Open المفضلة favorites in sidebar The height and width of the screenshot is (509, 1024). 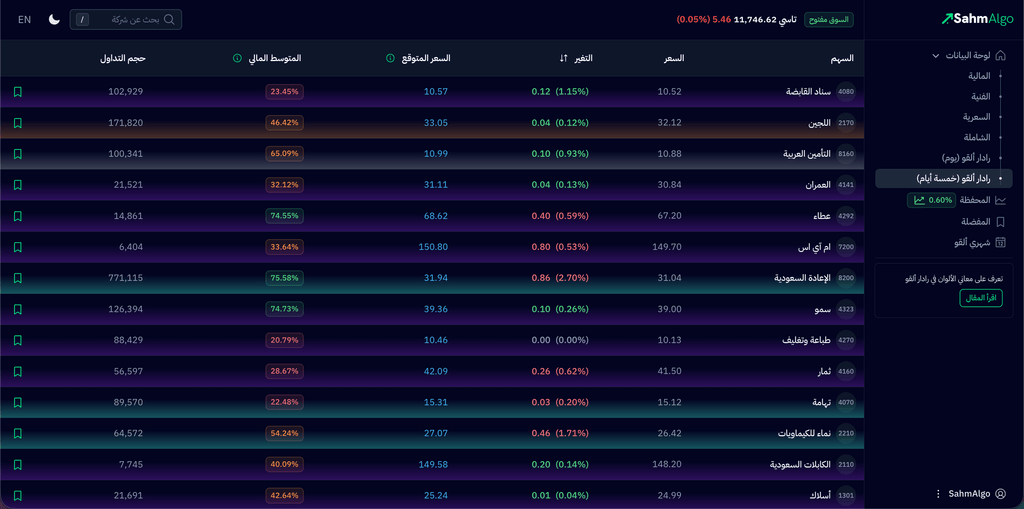click(975, 221)
